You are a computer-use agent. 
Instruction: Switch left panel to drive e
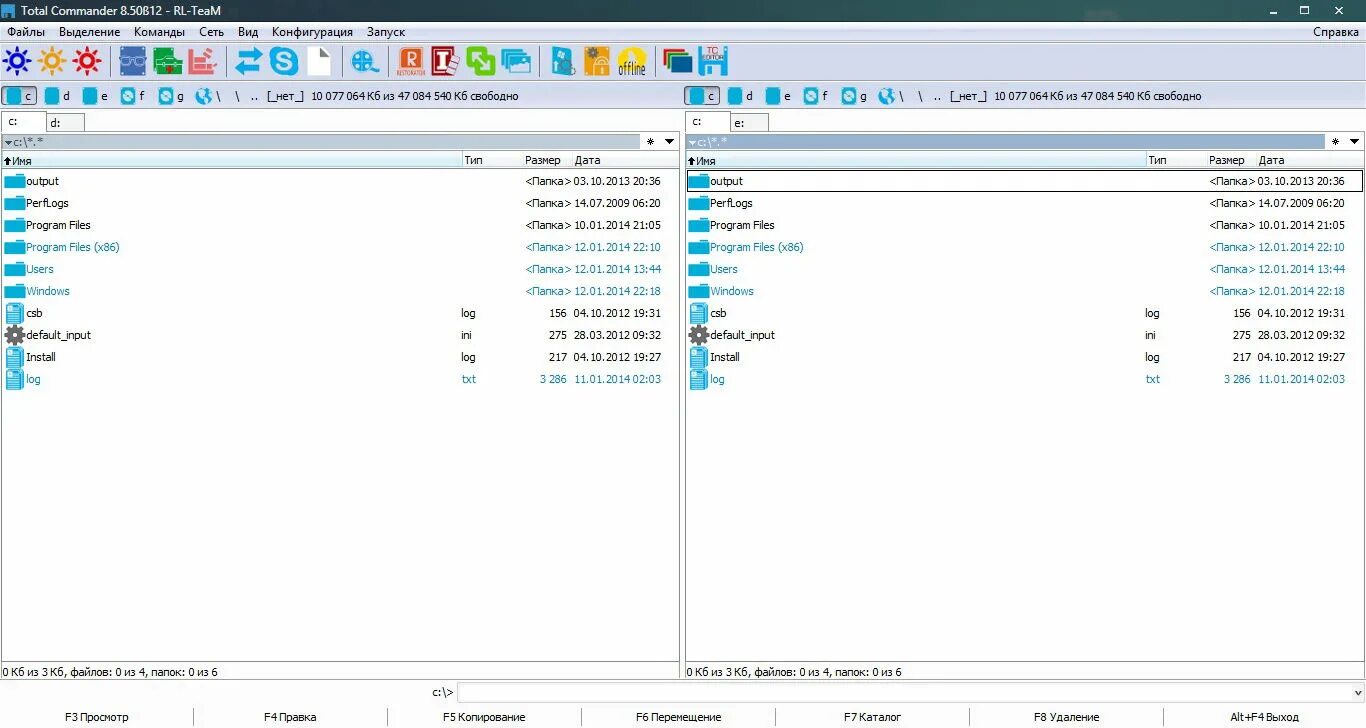click(x=94, y=96)
